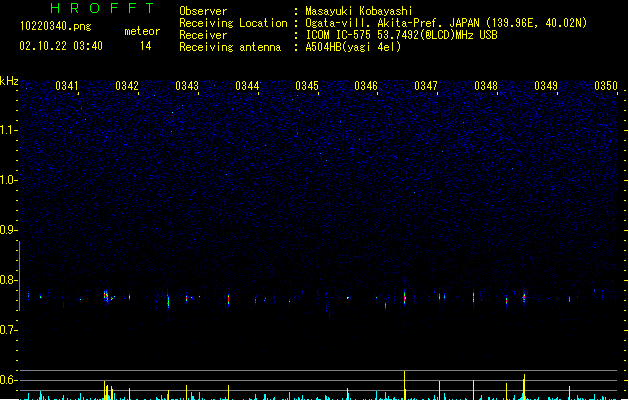The width and height of the screenshot is (629, 400).
Task: Click the 0.6 kHz axis label
Action: point(8,380)
